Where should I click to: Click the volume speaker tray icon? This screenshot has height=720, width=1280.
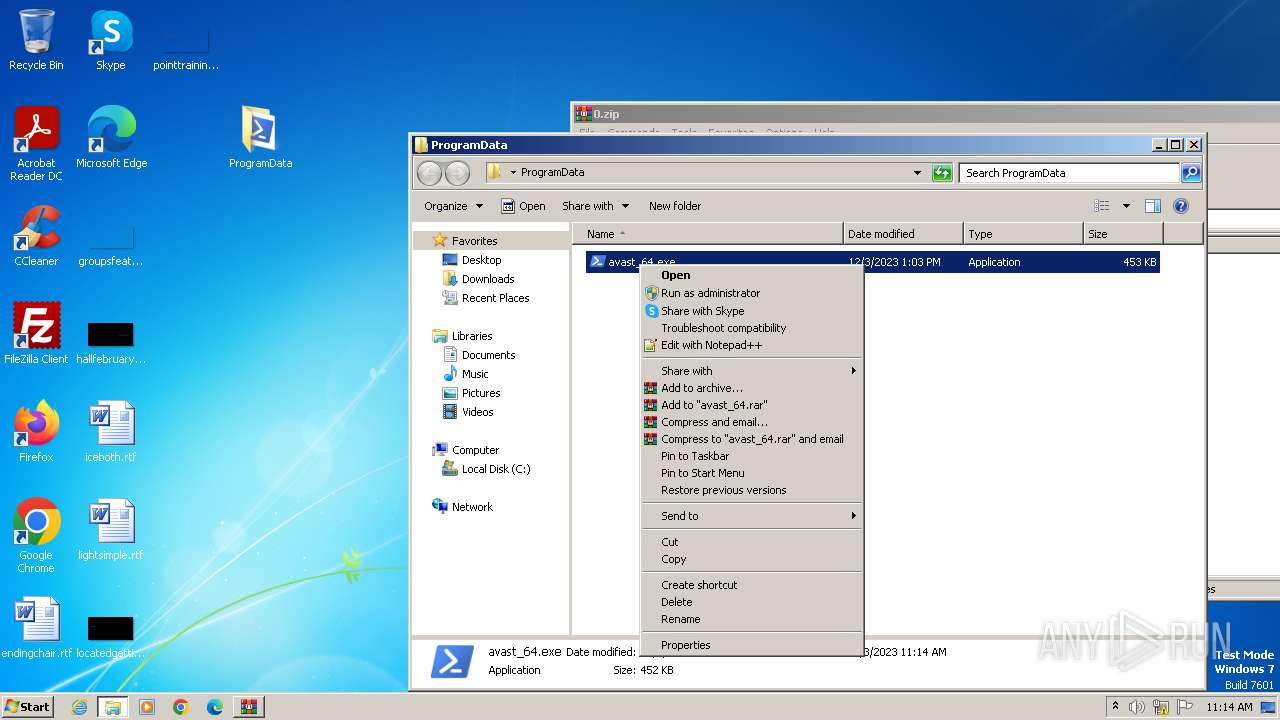pos(1137,707)
